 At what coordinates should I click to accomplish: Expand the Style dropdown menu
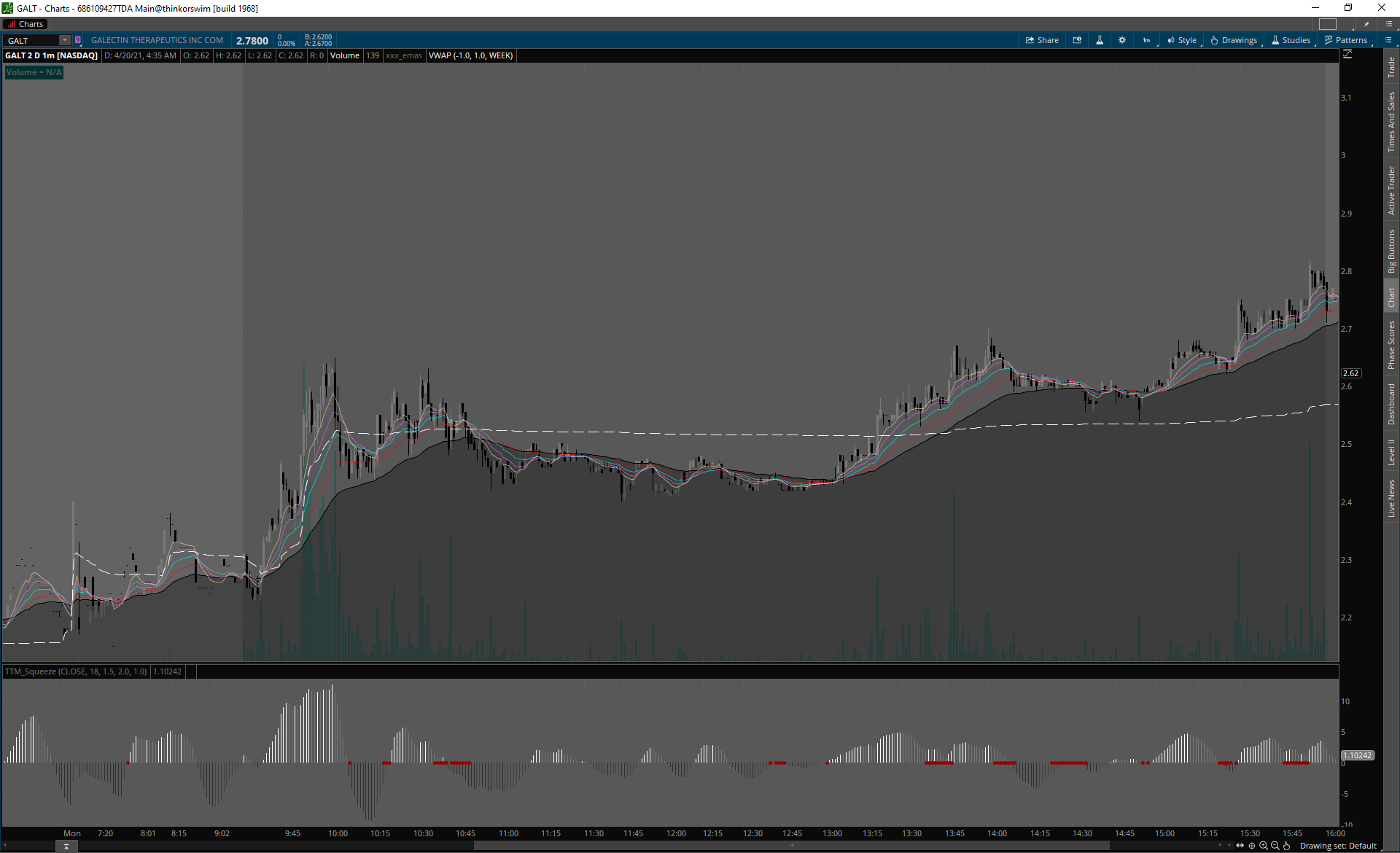click(1182, 40)
